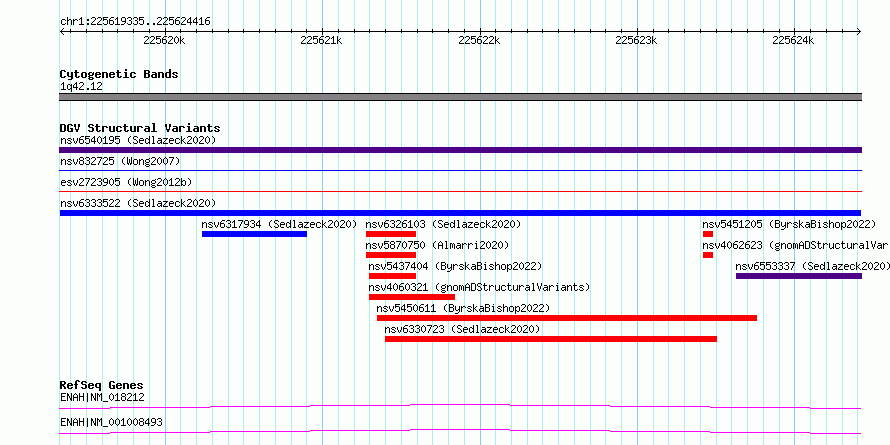
Task: Select the small red bar under nsv4062623
Action: 708,255
